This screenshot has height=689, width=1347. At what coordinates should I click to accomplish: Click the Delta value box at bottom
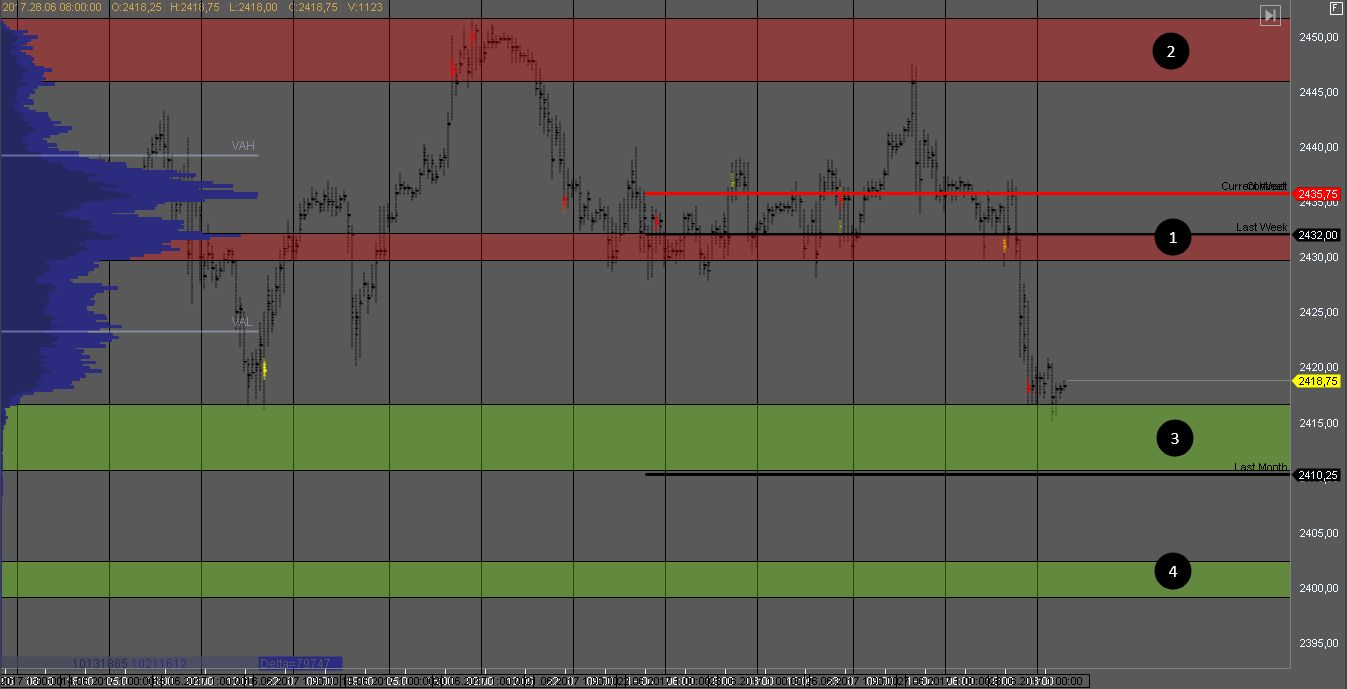pyautogui.click(x=300, y=663)
